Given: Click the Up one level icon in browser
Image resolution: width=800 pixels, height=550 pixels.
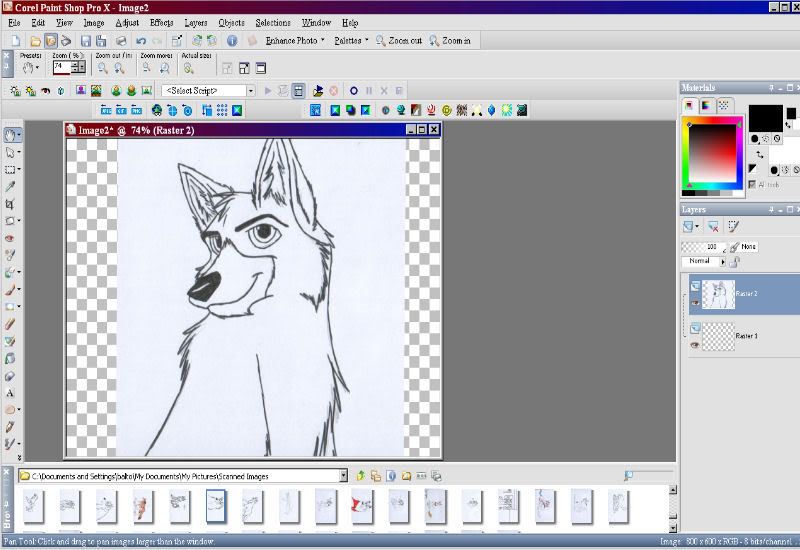Looking at the screenshot, I should pos(360,476).
